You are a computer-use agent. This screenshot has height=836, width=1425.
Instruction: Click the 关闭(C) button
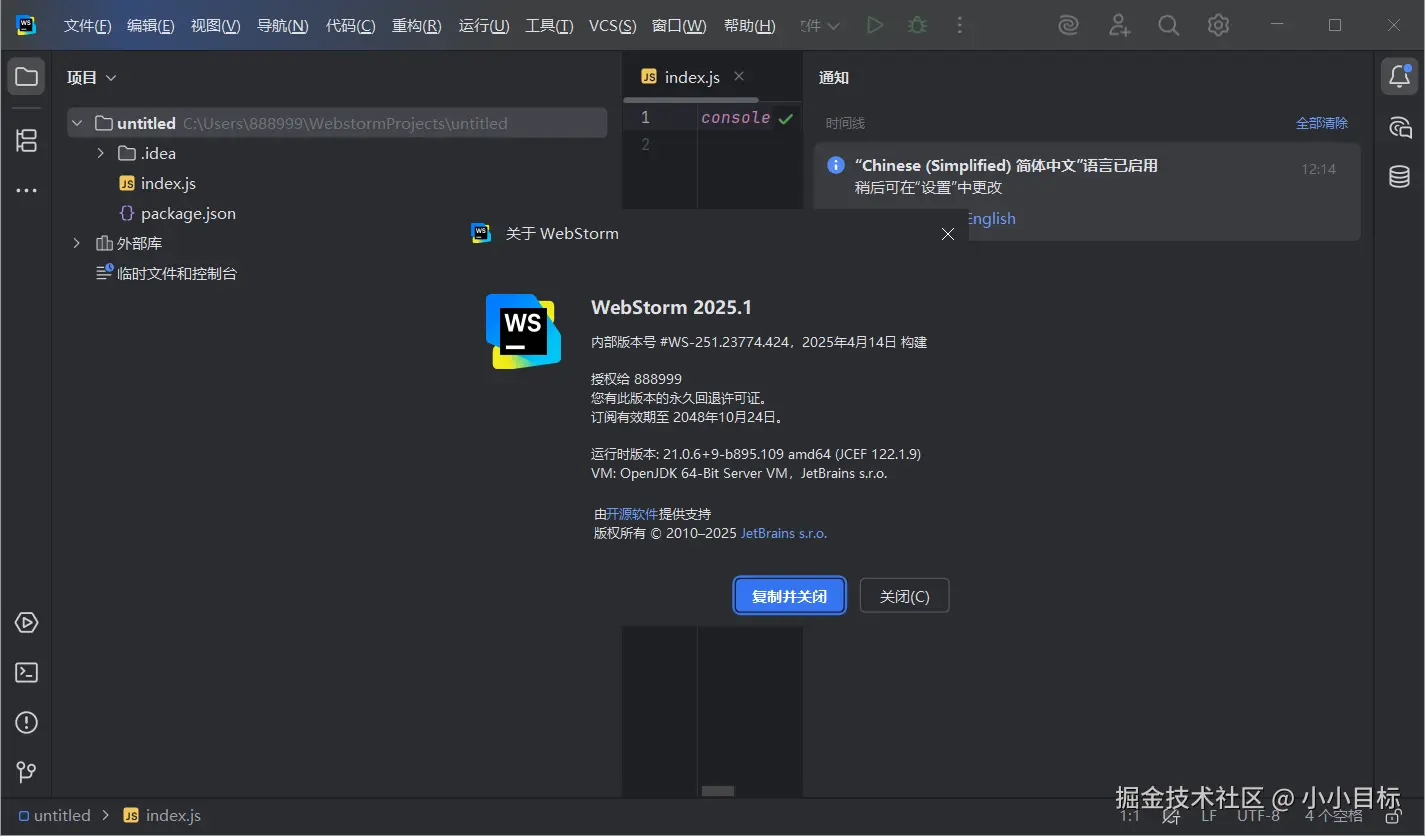905,596
